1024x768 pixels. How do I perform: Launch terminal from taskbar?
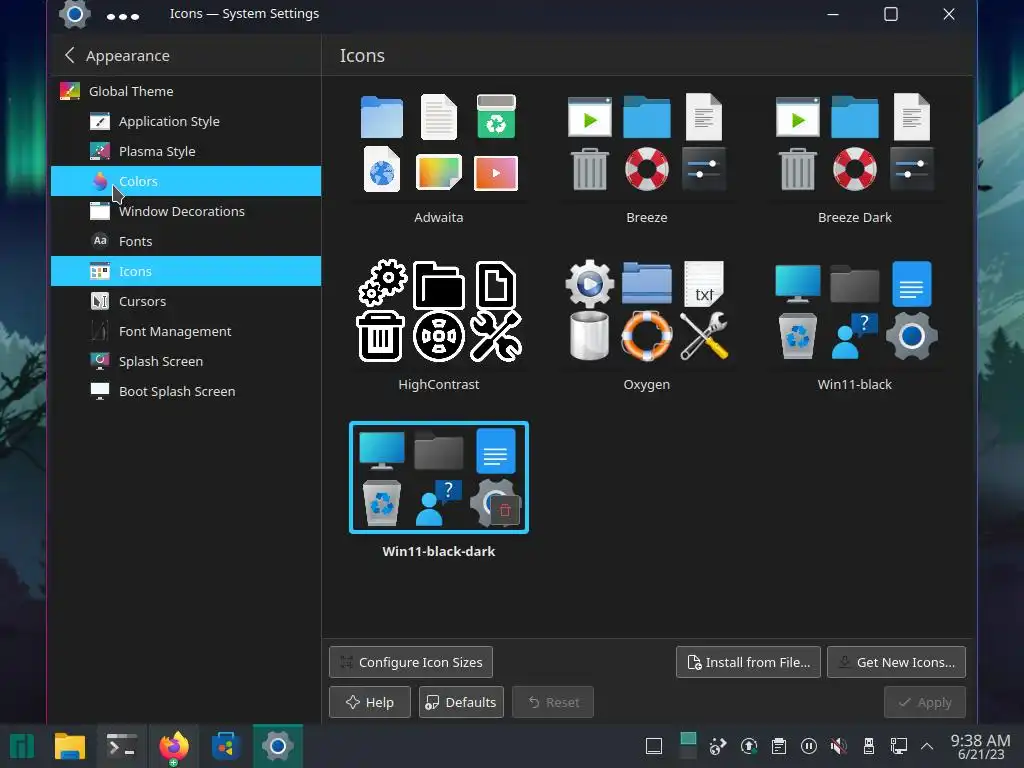point(121,746)
